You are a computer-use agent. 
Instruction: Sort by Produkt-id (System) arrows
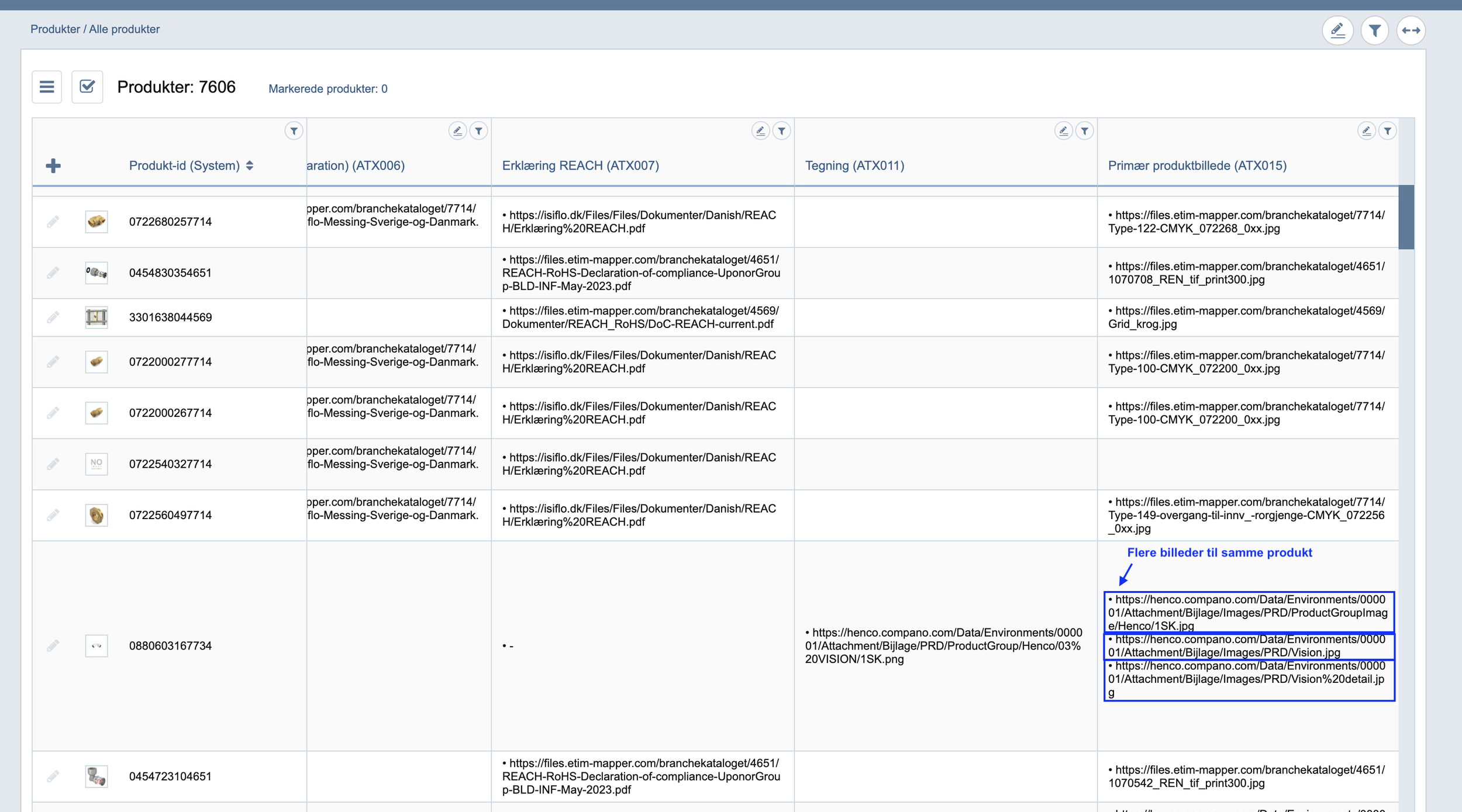(250, 166)
